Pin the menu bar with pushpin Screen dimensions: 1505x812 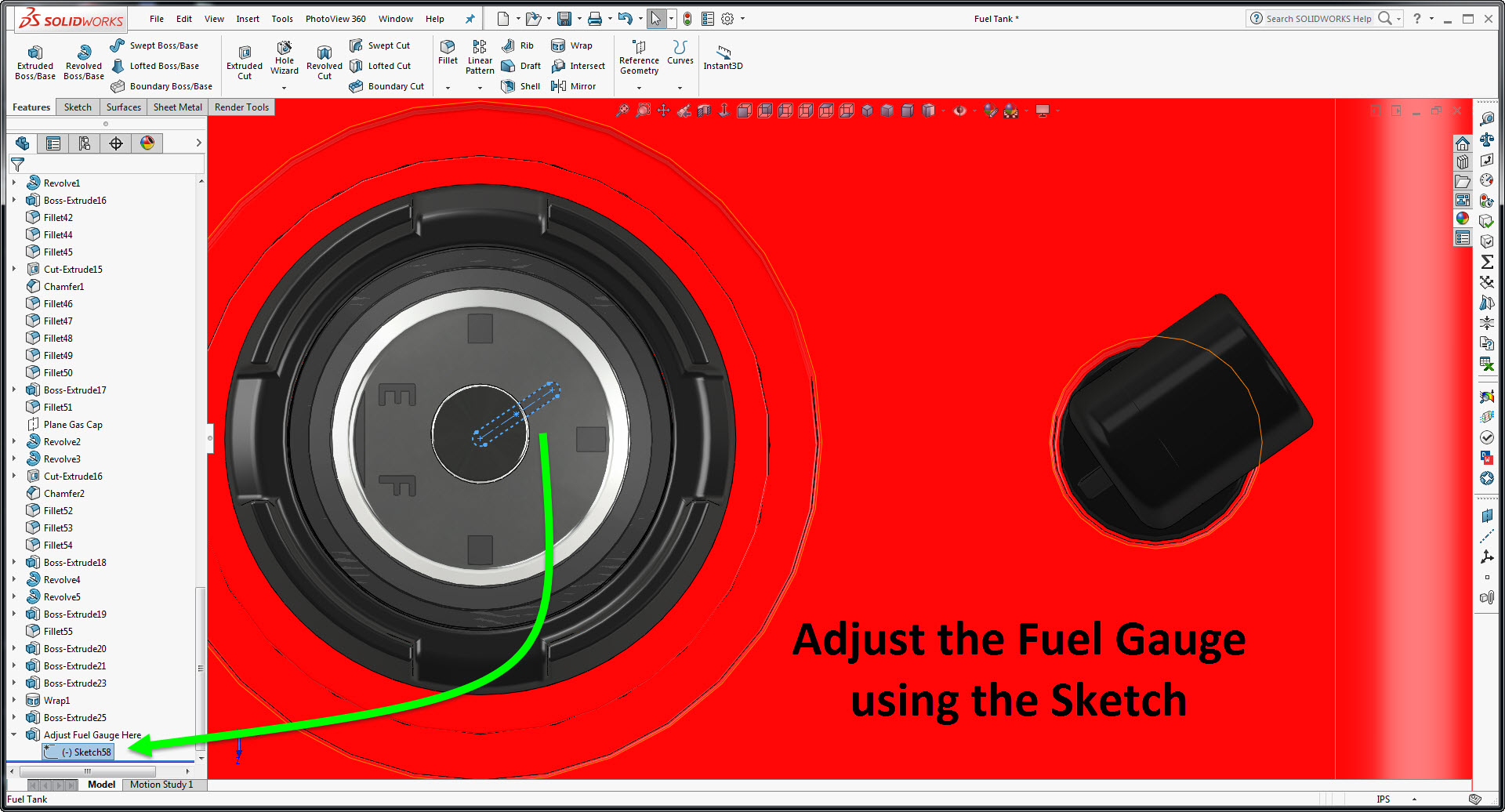point(470,19)
